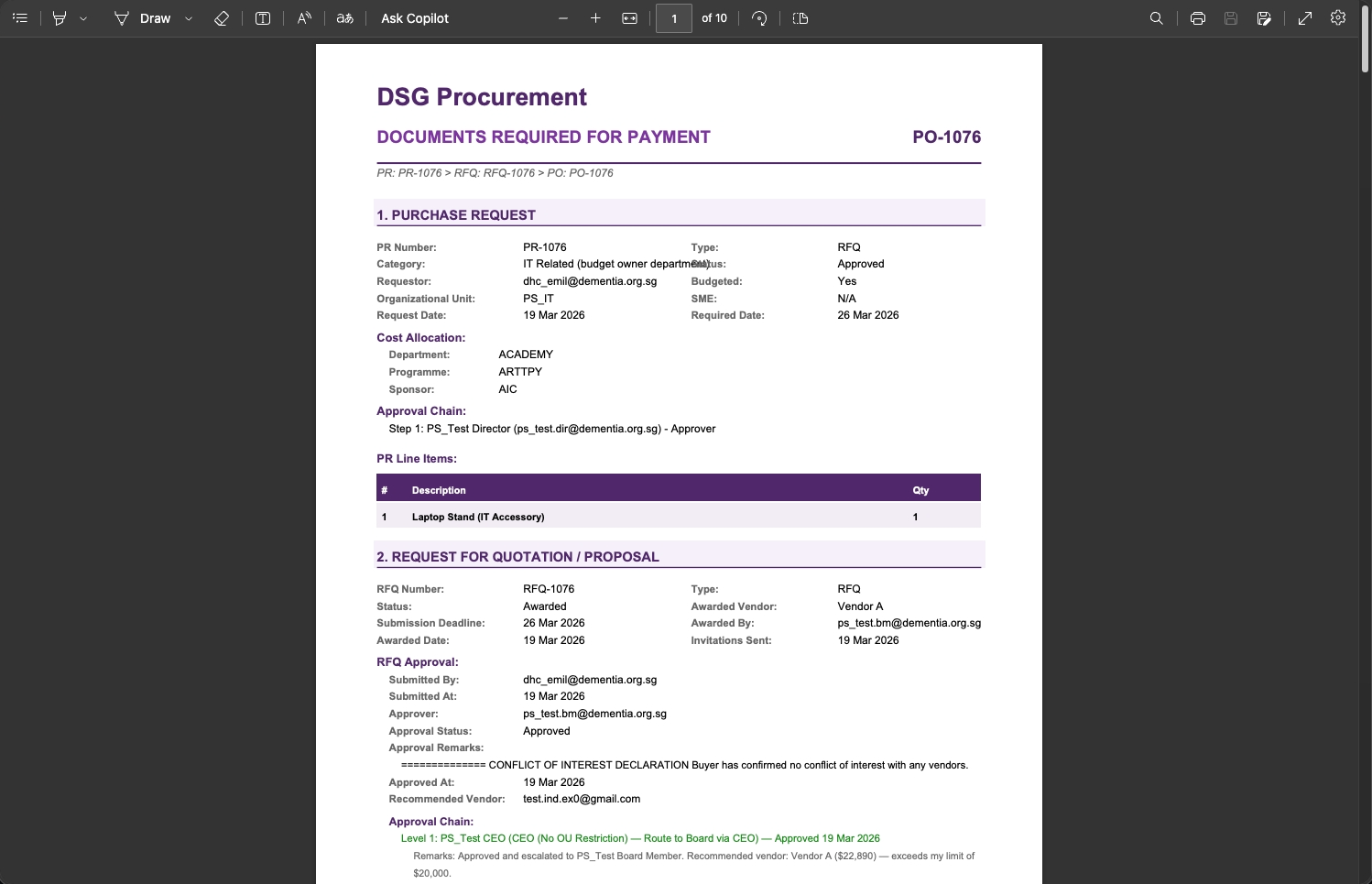Click the breadcrumb 'PR: PR-1076 > RFQ: RFQ-1076 > PO: PO-1076'

coord(495,173)
